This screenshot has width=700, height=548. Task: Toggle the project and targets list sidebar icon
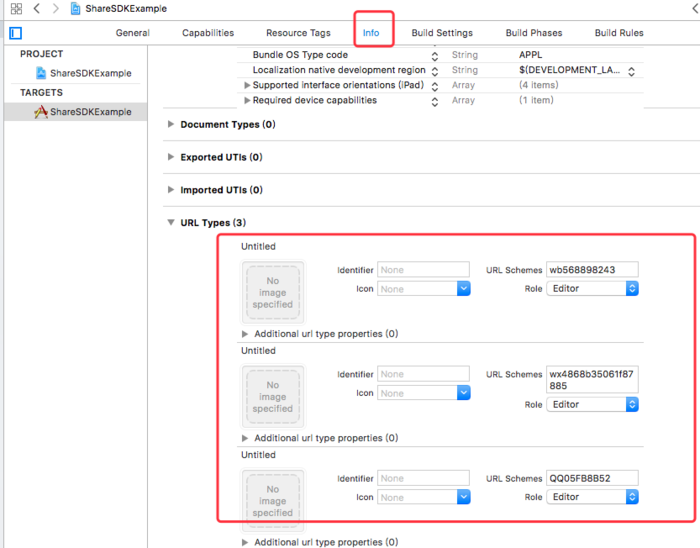tap(16, 33)
